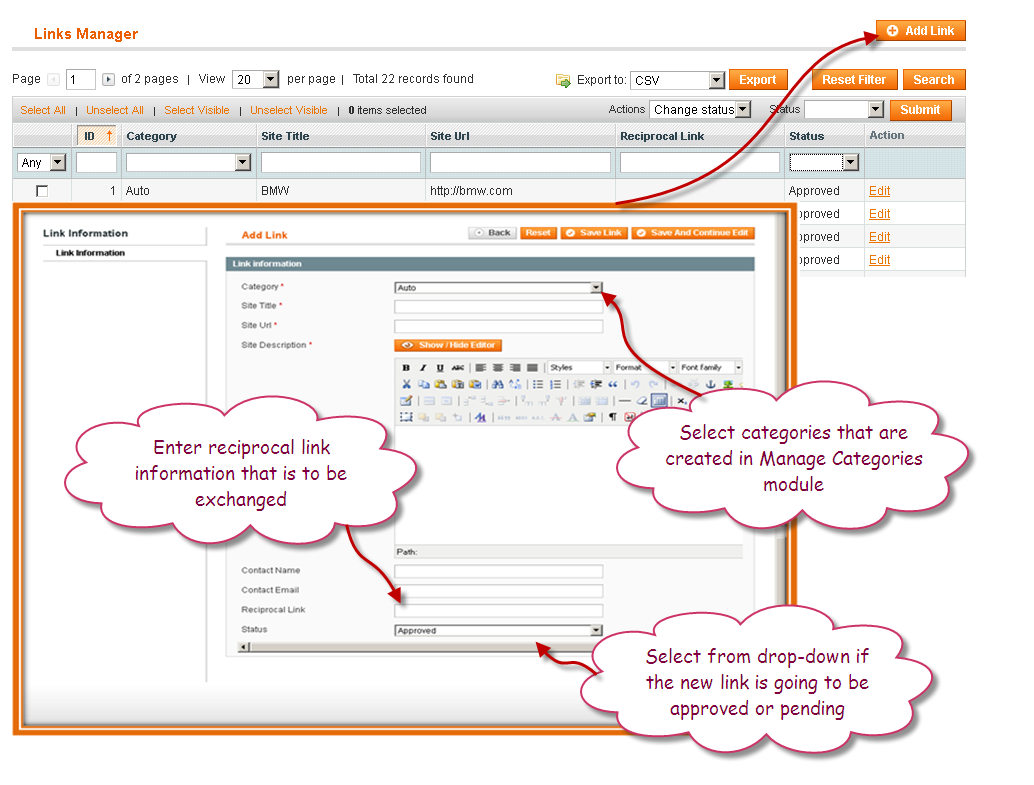Toggle the Show / Hide Editor control
This screenshot has height=785, width=1034.
click(448, 345)
